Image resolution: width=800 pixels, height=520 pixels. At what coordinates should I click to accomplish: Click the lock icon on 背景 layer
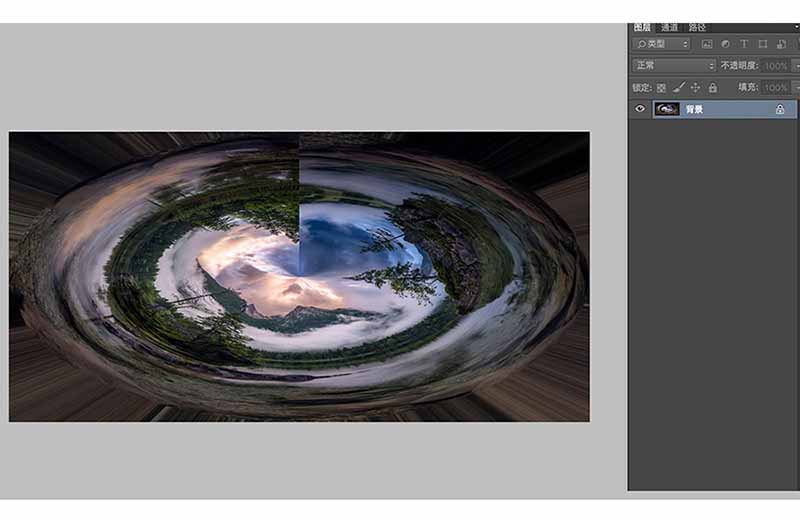coord(780,109)
